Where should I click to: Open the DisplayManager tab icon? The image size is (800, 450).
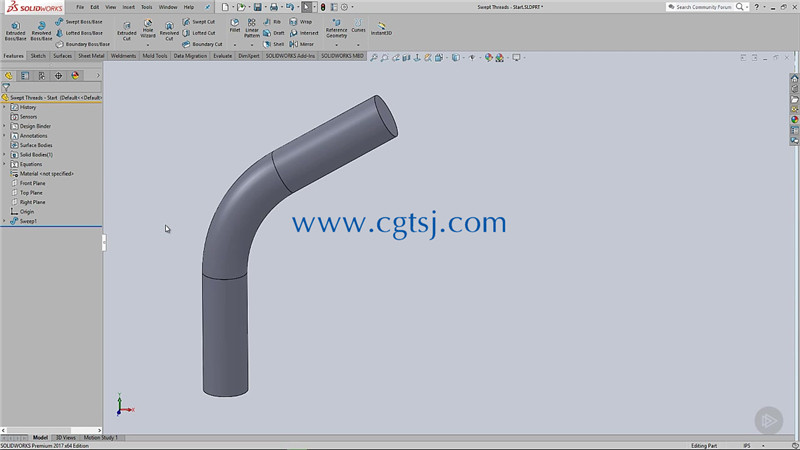point(76,76)
